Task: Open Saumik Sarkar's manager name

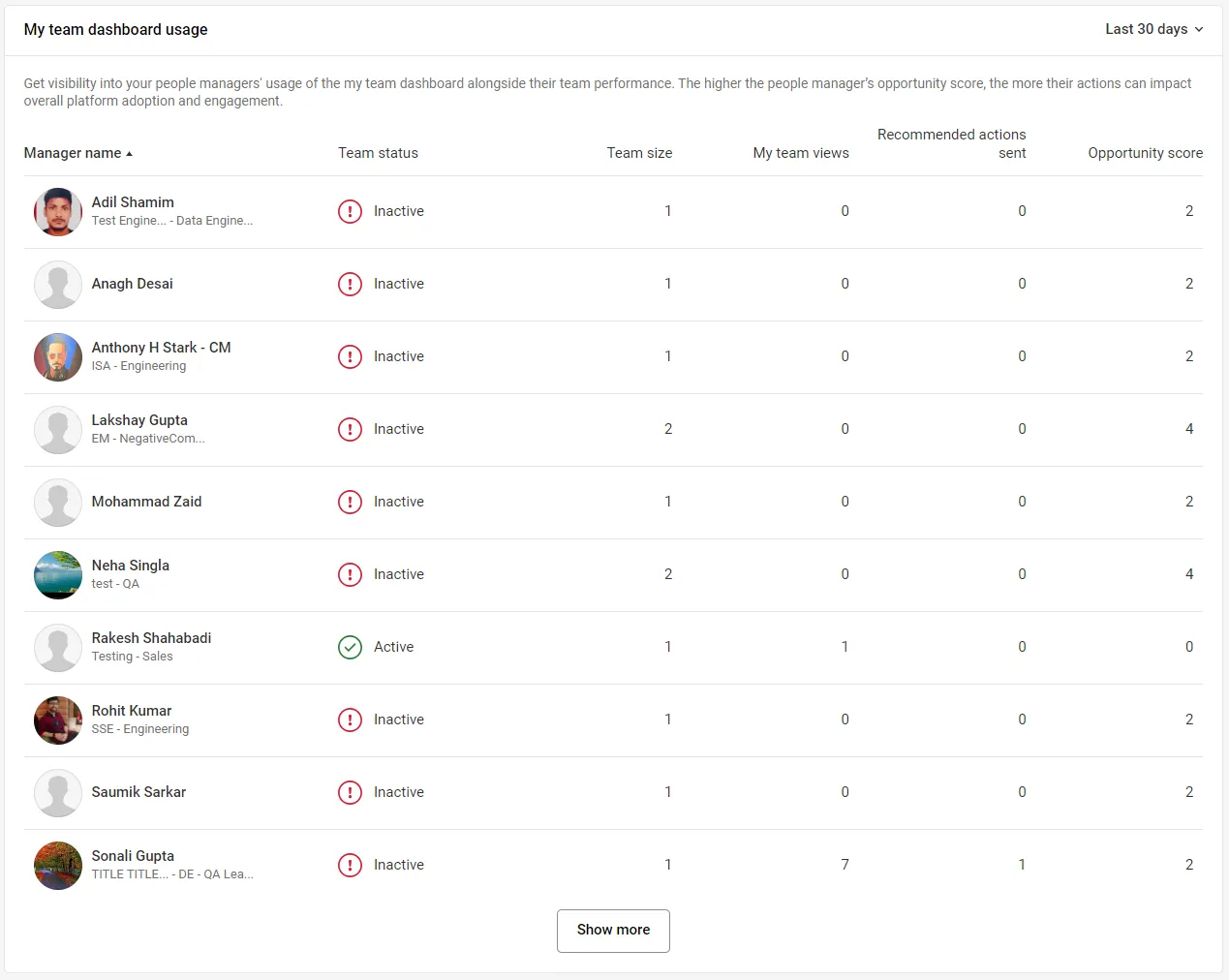Action: (x=138, y=792)
